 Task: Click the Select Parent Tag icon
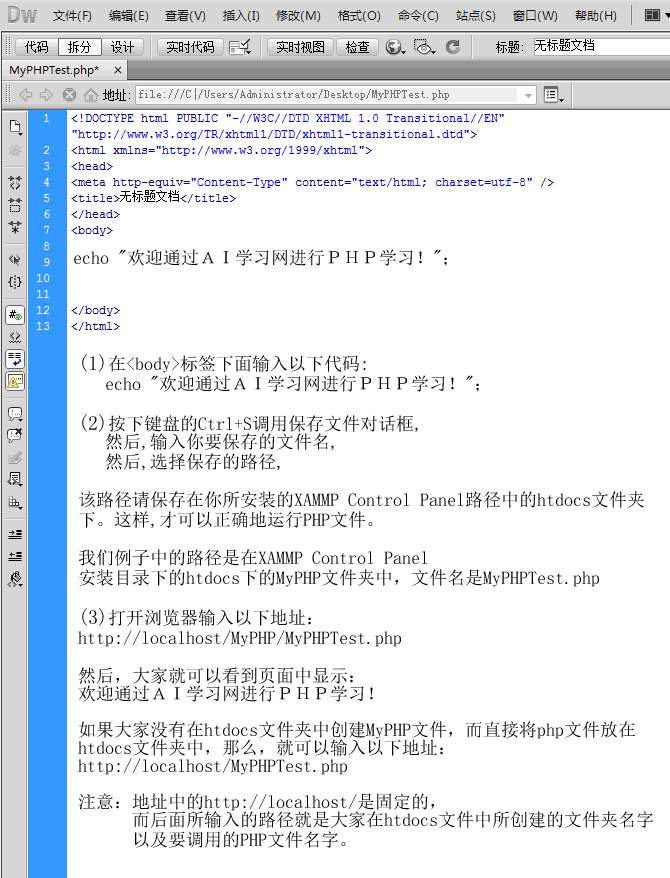pyautogui.click(x=15, y=259)
